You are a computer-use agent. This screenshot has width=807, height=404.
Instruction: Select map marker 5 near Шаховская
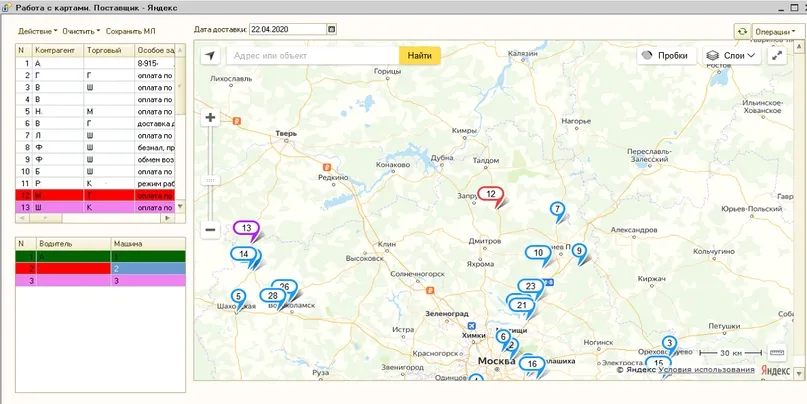click(238, 296)
